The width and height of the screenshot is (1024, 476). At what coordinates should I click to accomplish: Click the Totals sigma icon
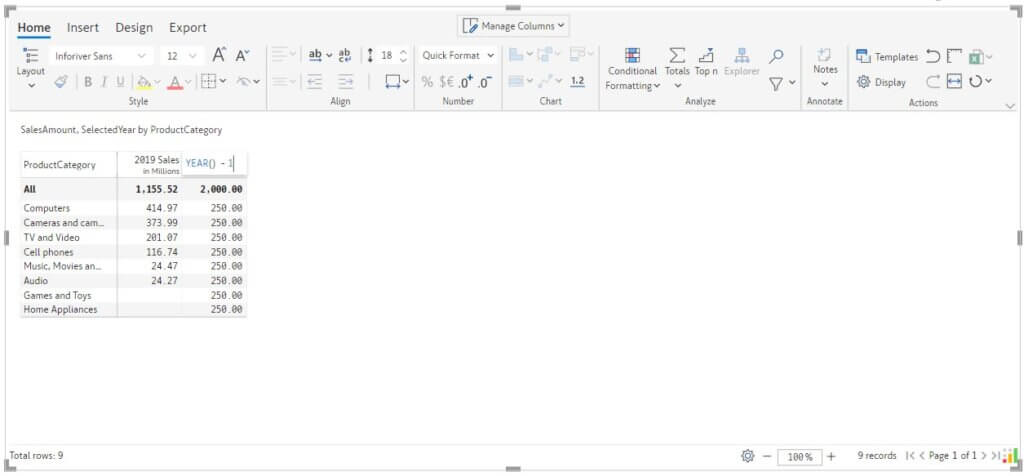pyautogui.click(x=677, y=56)
